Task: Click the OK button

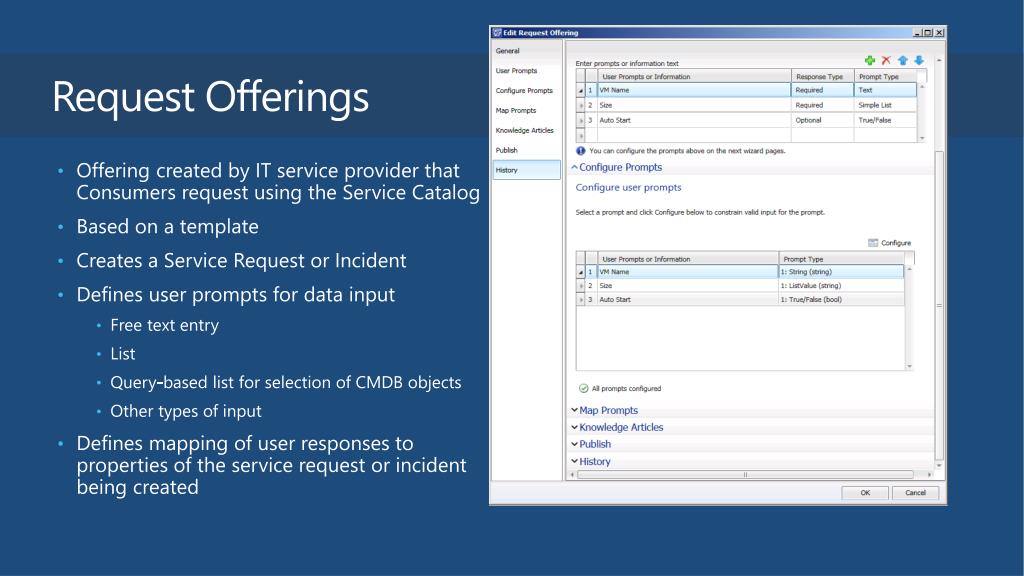Action: (x=865, y=493)
